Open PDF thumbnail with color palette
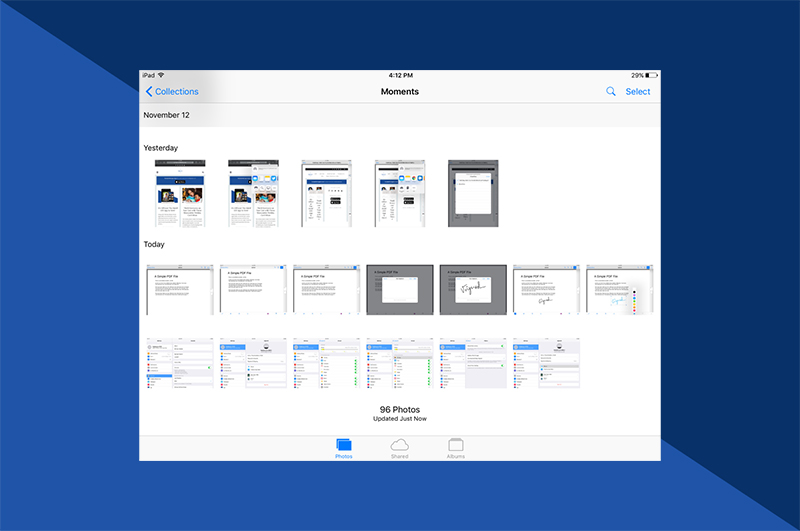 tap(620, 290)
